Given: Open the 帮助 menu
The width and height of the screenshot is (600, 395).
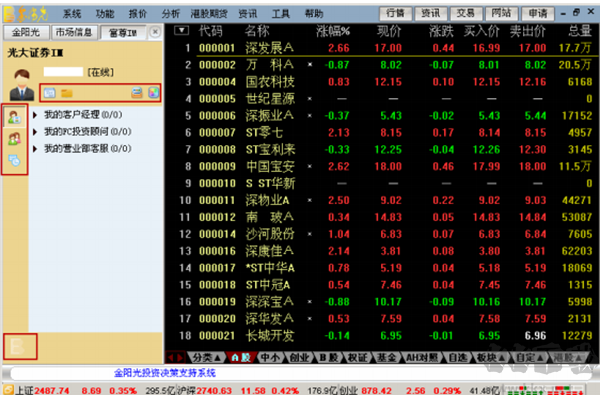Looking at the screenshot, I should coord(314,14).
